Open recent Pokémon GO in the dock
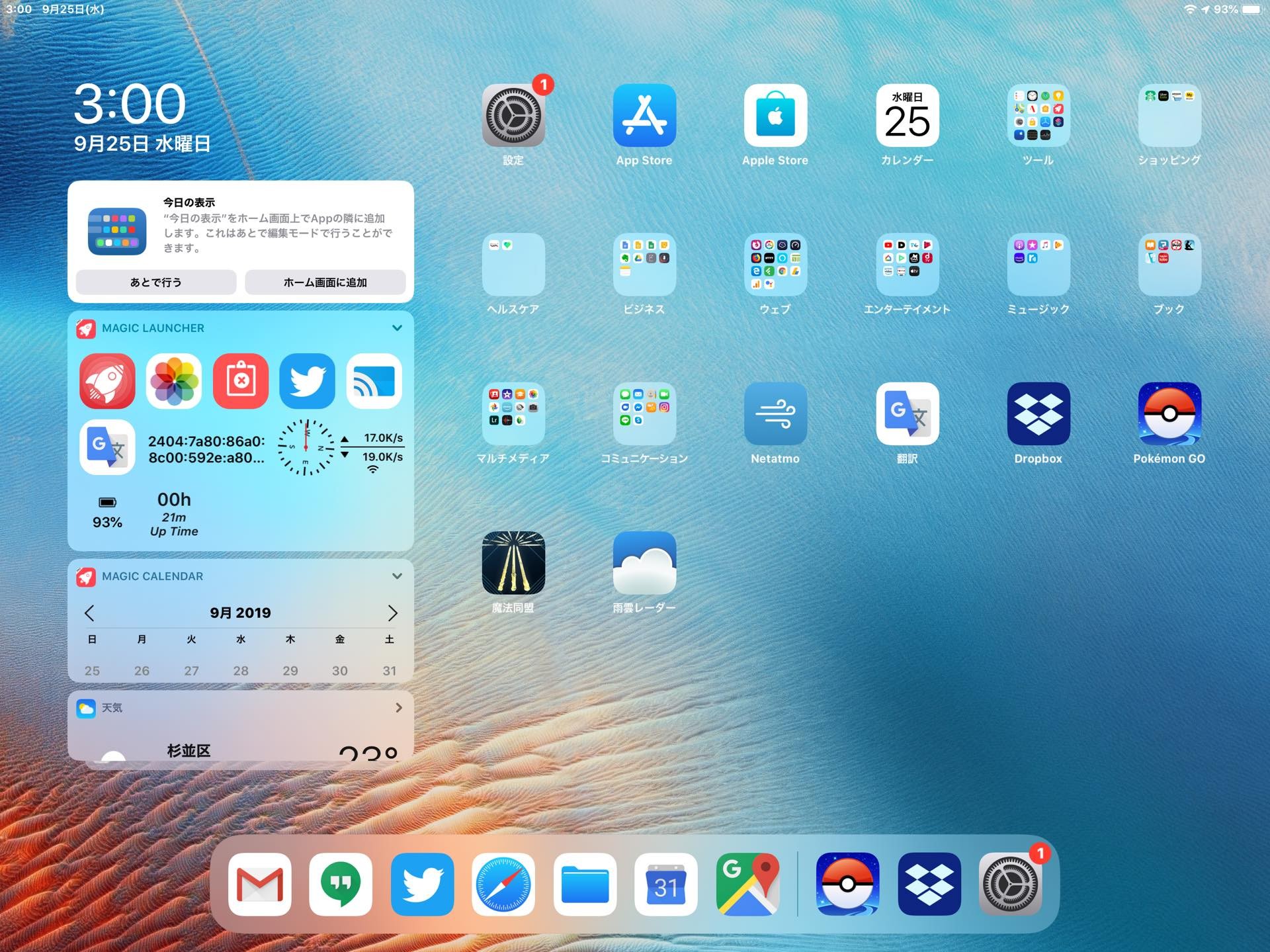 pos(847,885)
